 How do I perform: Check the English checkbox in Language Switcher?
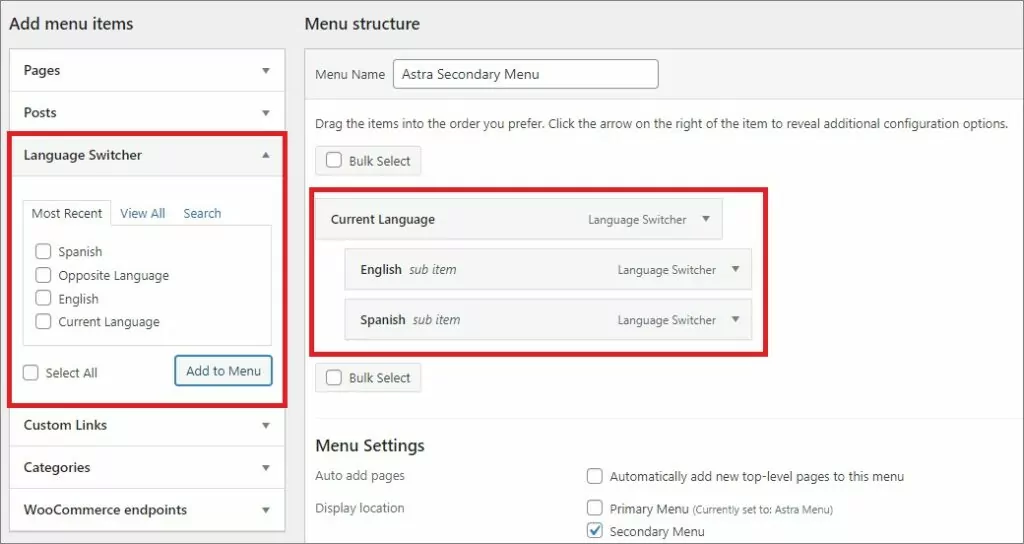coord(43,298)
